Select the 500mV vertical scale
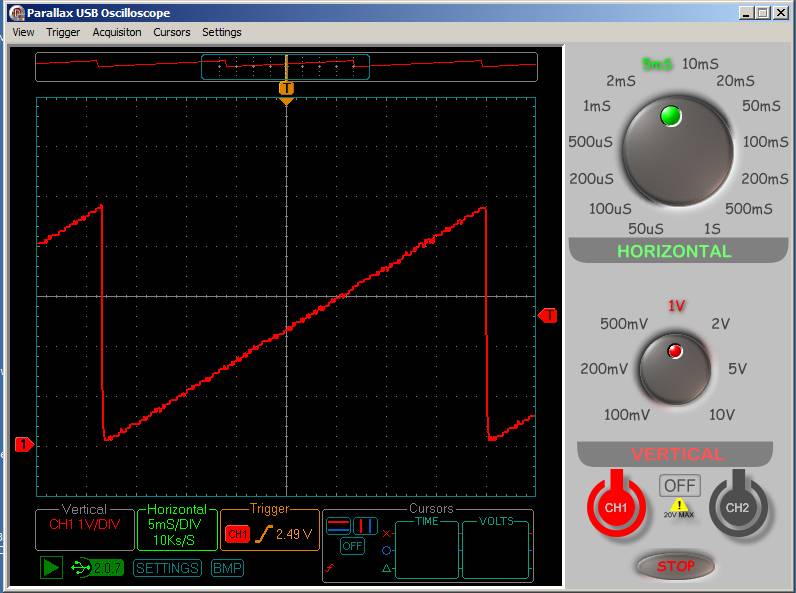This screenshot has height=593, width=796. point(624,324)
